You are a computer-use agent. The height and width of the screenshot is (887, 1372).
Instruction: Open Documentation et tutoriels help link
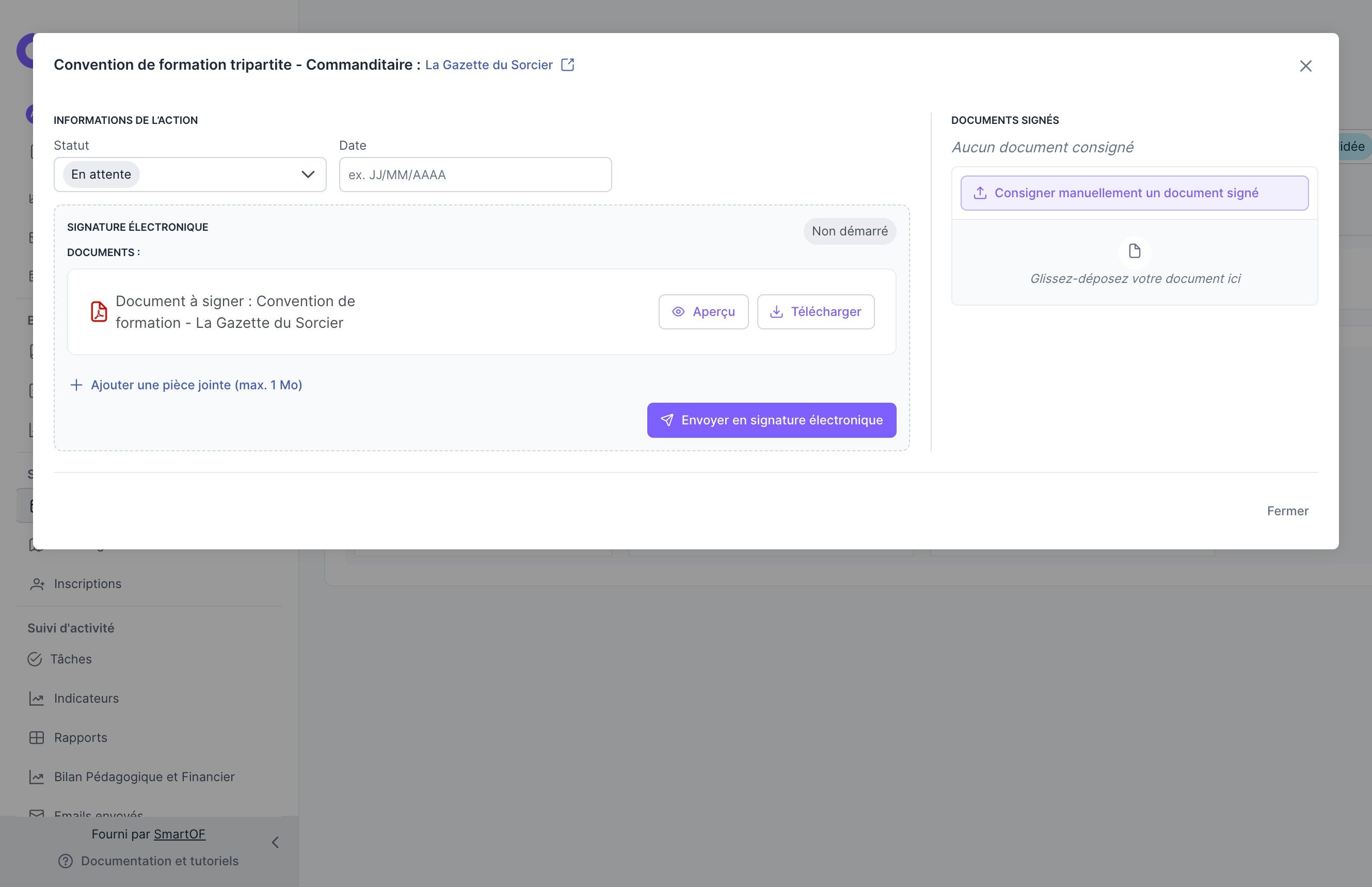pos(159,861)
